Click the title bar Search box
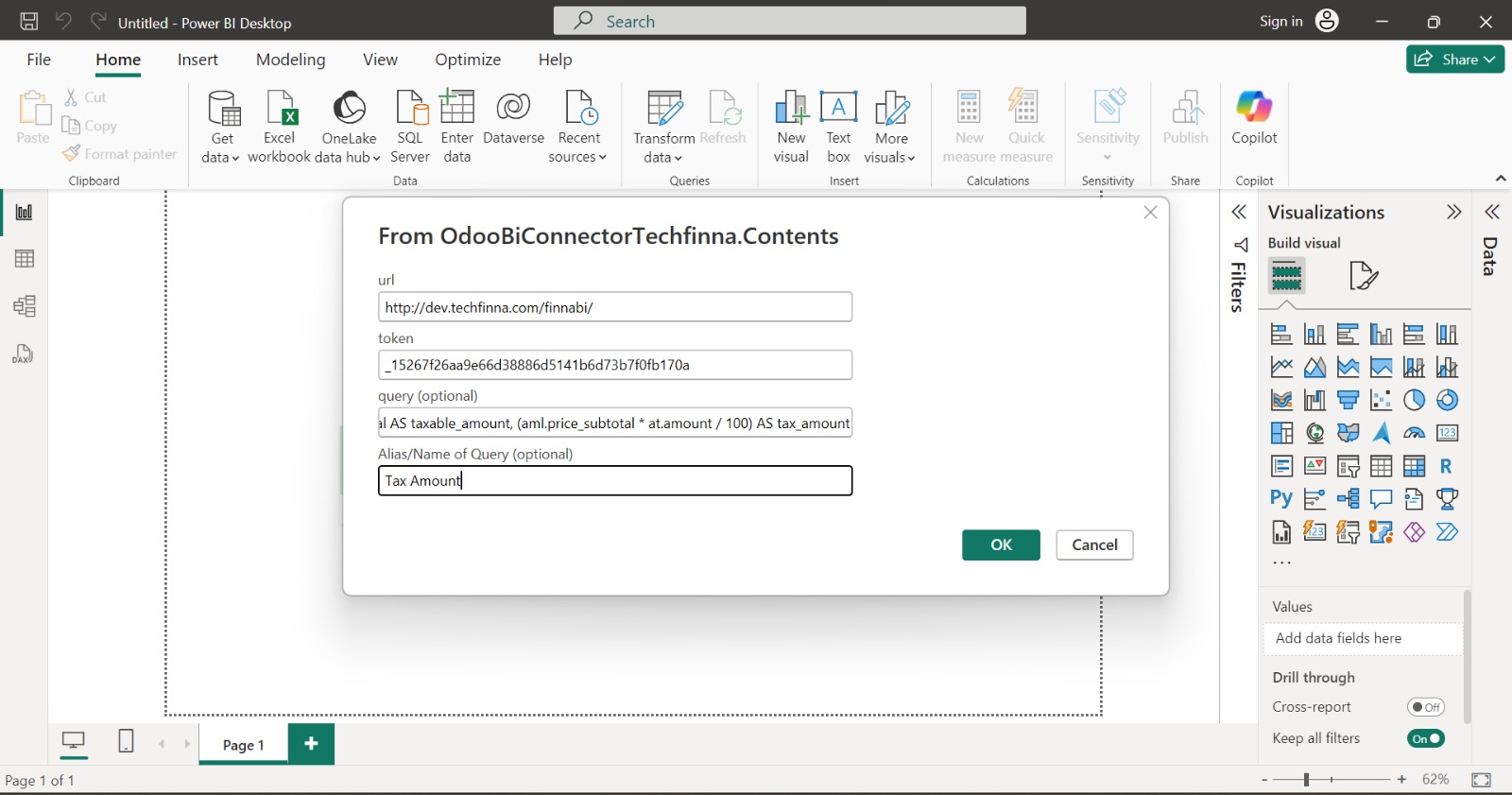1512x795 pixels. (x=790, y=21)
